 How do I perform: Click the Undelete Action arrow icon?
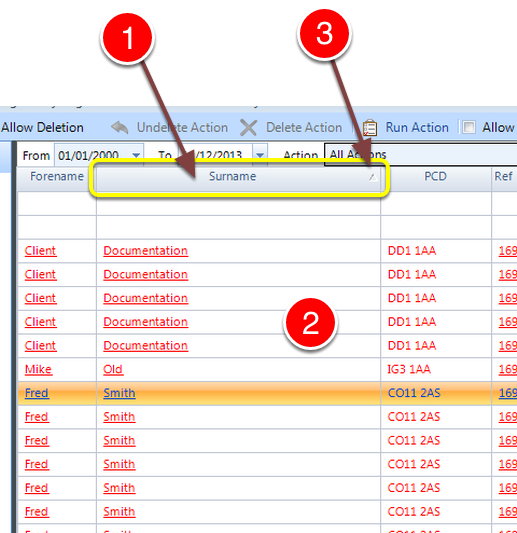tap(120, 128)
